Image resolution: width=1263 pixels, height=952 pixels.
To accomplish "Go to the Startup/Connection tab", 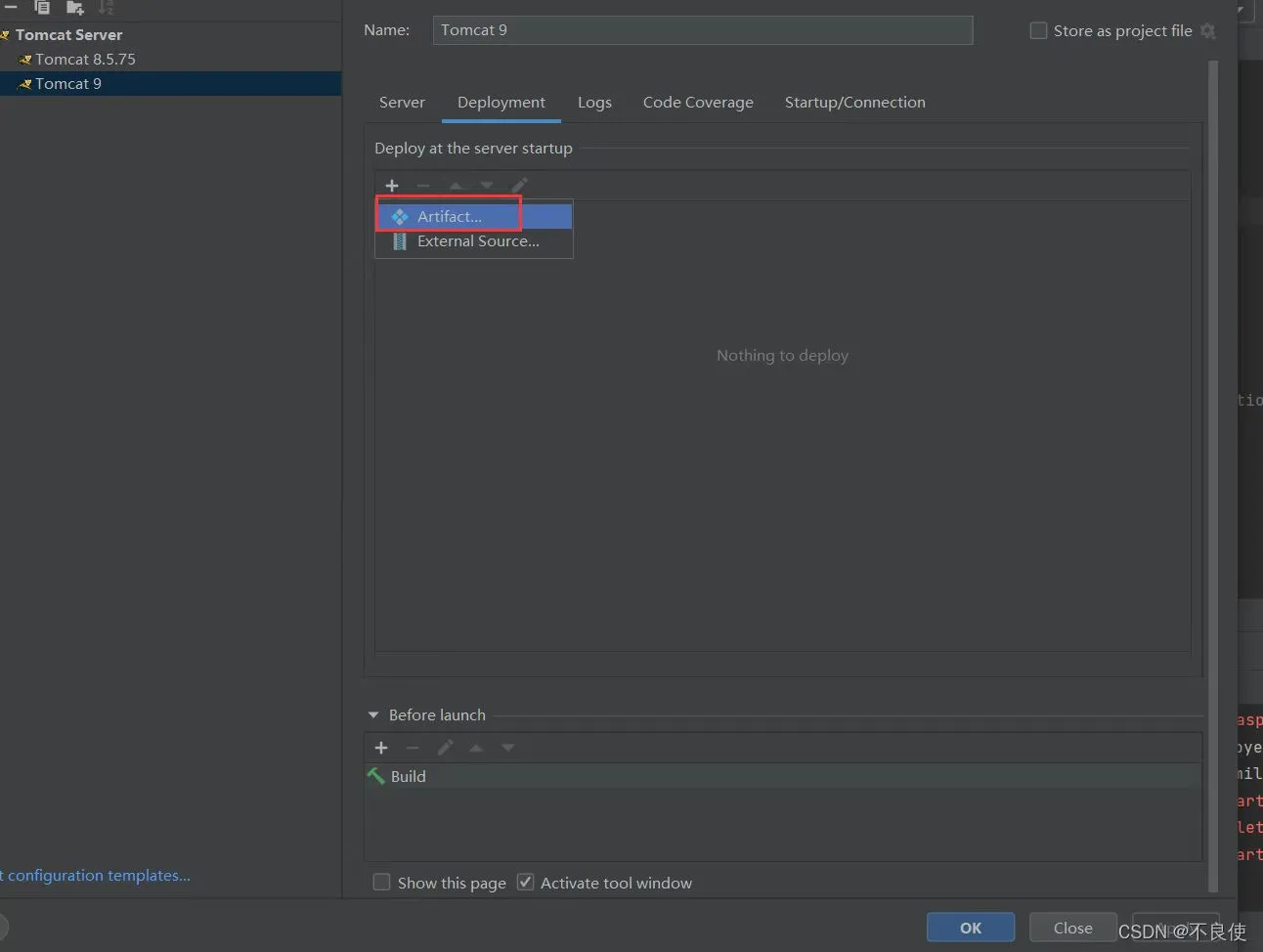I will tap(855, 103).
